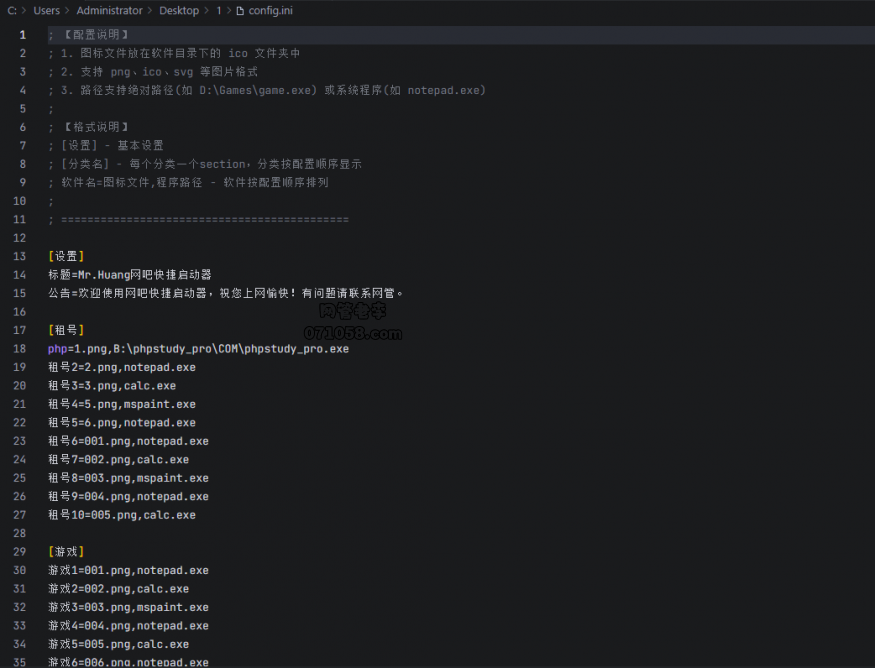Select the C: drive breadcrumb

click(12, 10)
